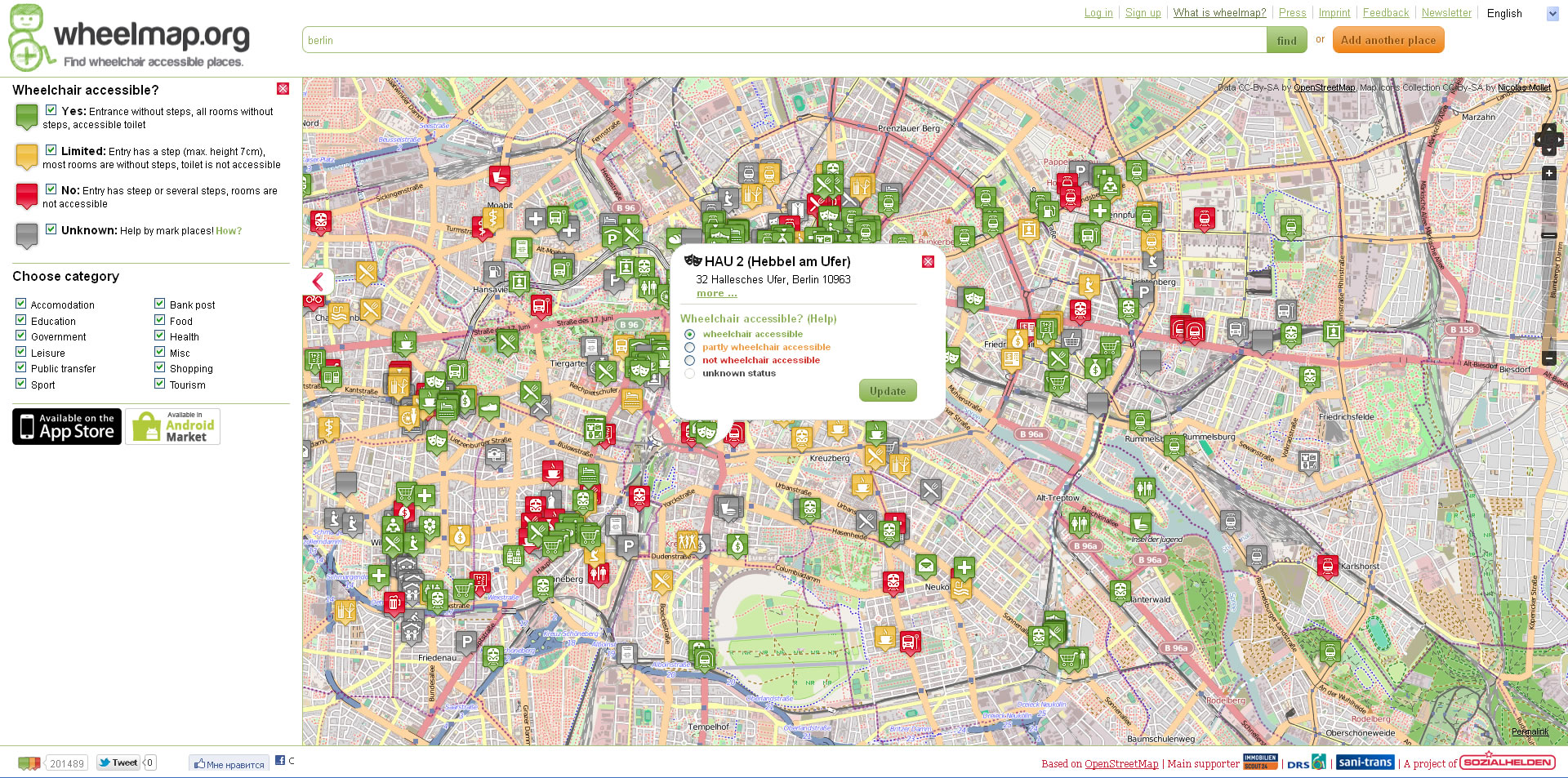The width and height of the screenshot is (1568, 778).
Task: Select 'partly wheelchair accessible' radio option
Action: (x=690, y=347)
